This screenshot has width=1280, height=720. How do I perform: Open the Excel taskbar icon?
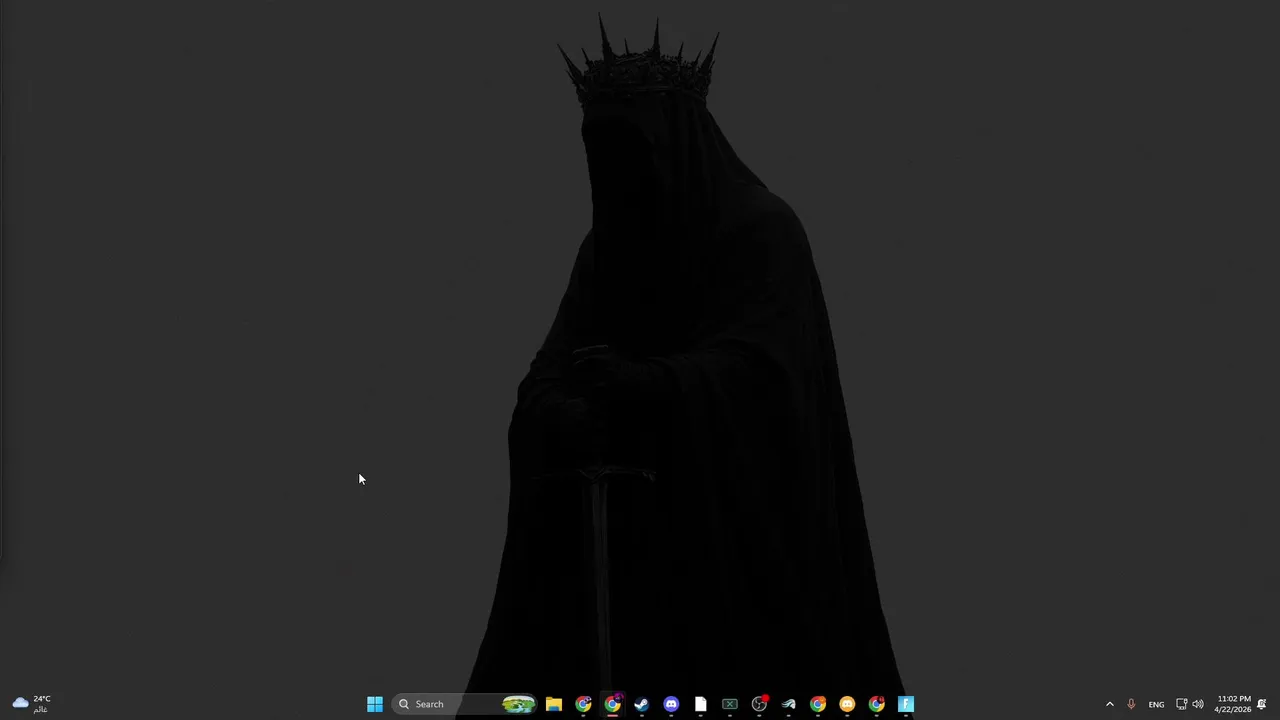(x=730, y=704)
